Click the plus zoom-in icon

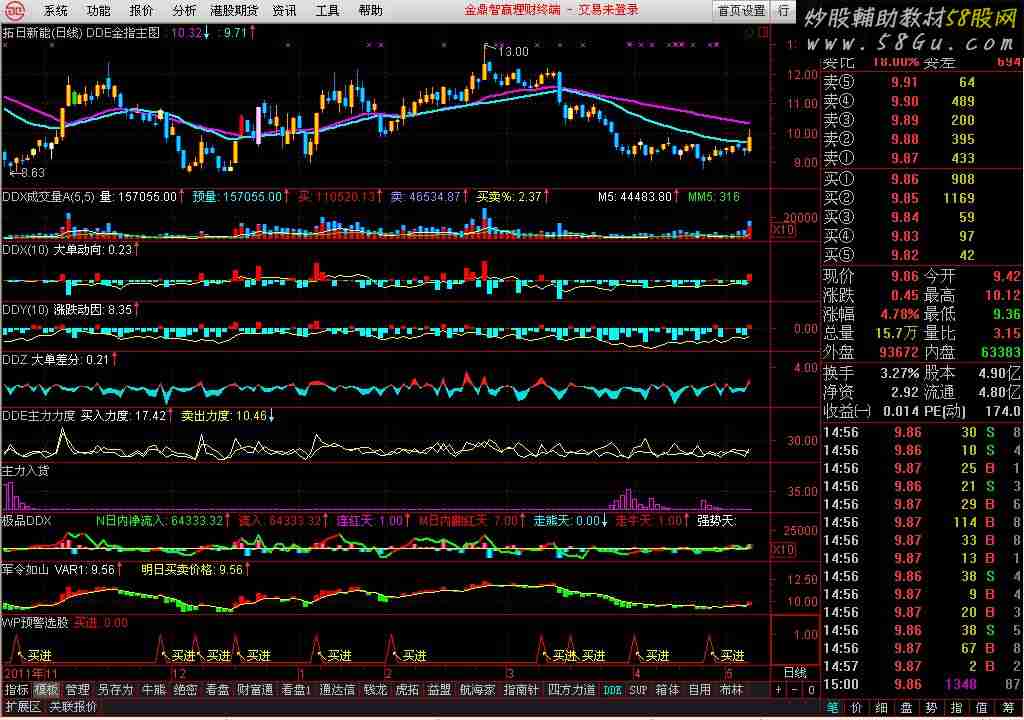click(x=778, y=690)
